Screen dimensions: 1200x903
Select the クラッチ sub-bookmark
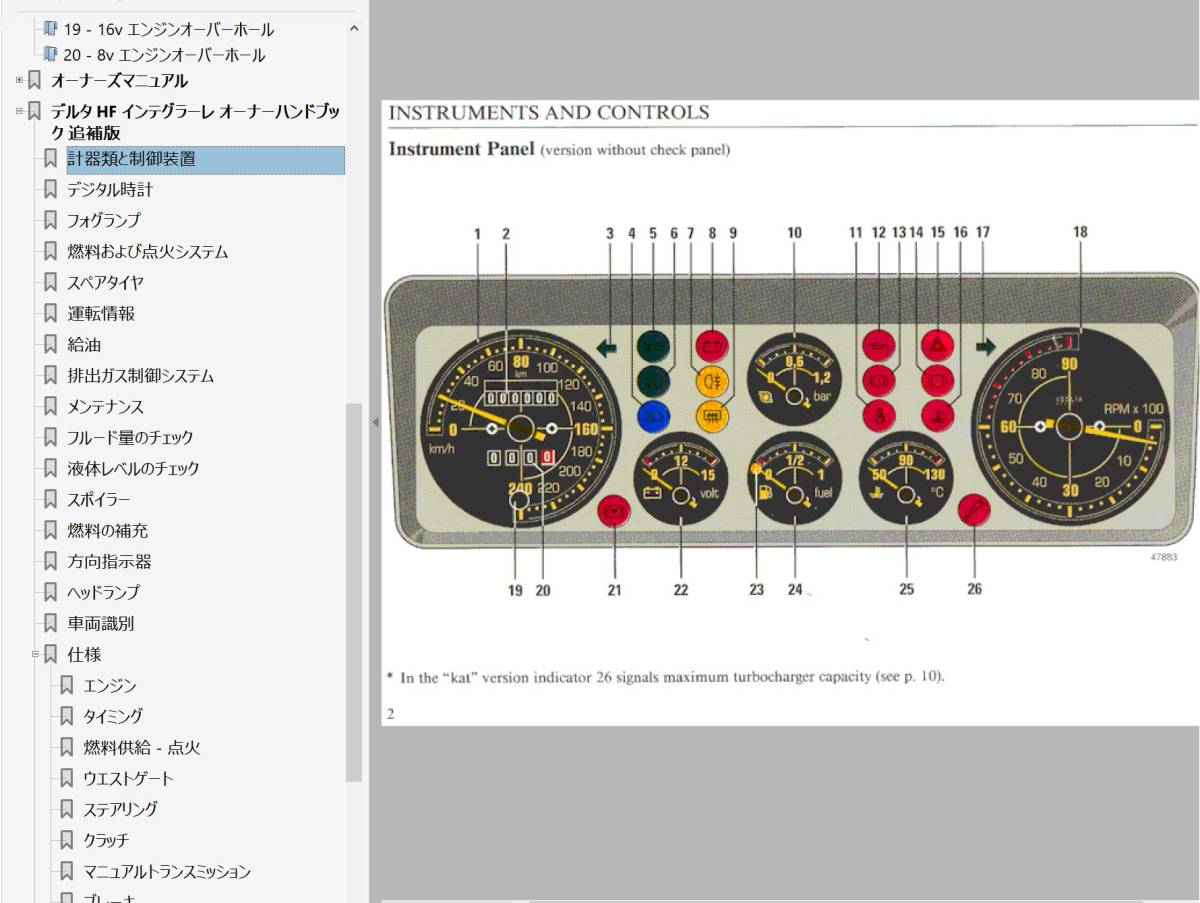coord(106,840)
